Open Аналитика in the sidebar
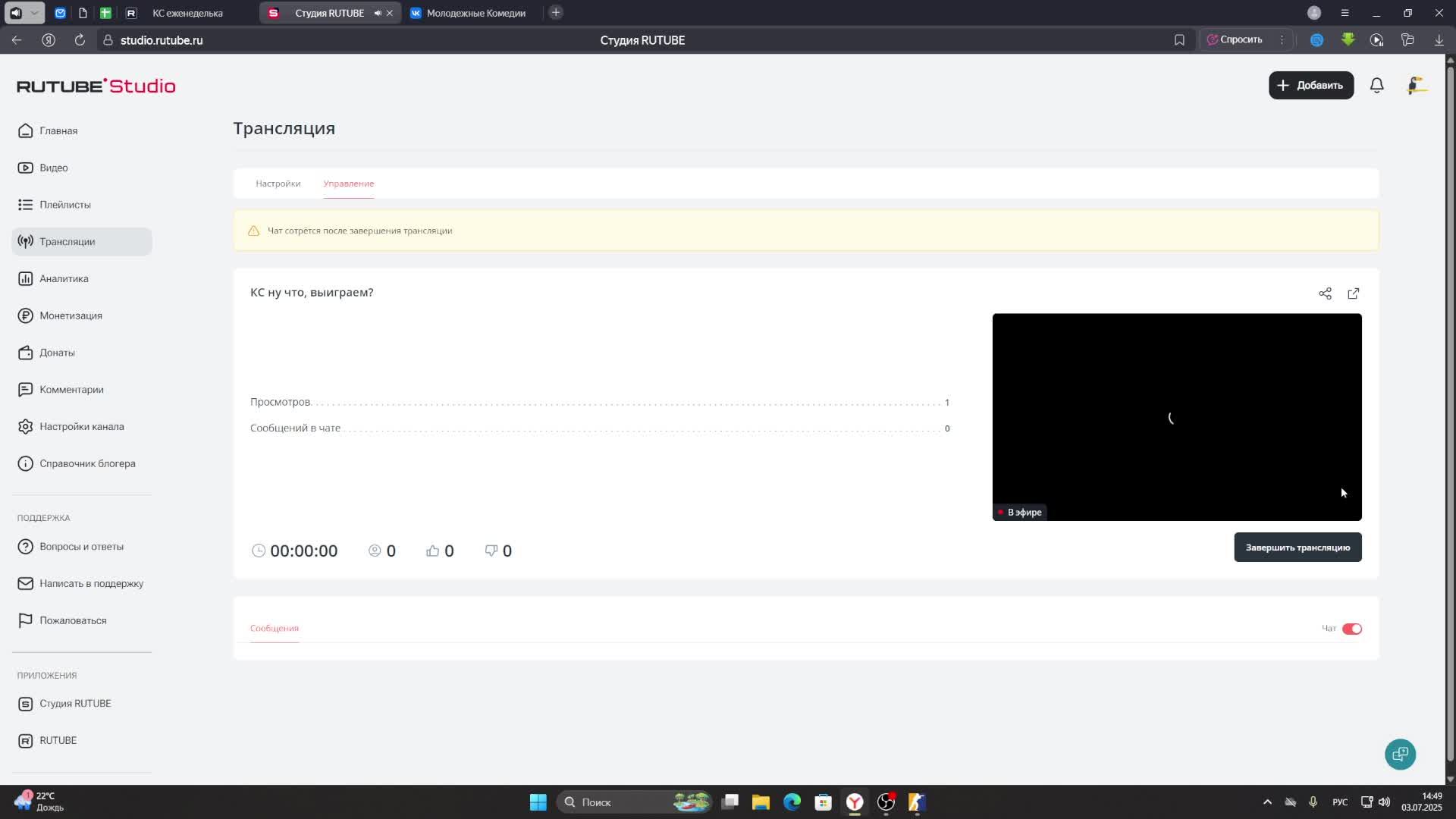The image size is (1456, 819). coord(64,278)
